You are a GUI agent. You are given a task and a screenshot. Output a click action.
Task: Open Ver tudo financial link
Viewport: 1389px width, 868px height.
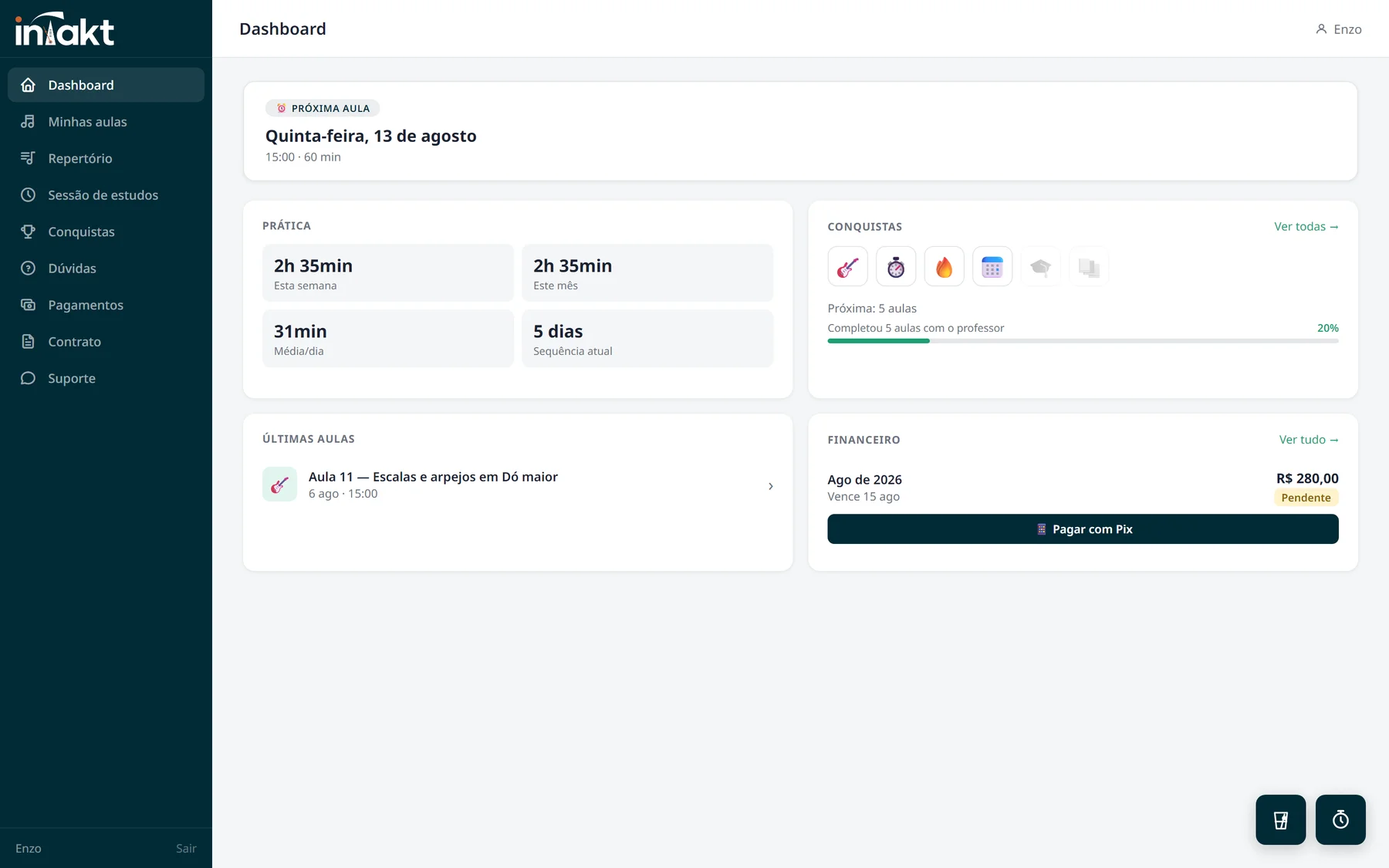point(1309,440)
